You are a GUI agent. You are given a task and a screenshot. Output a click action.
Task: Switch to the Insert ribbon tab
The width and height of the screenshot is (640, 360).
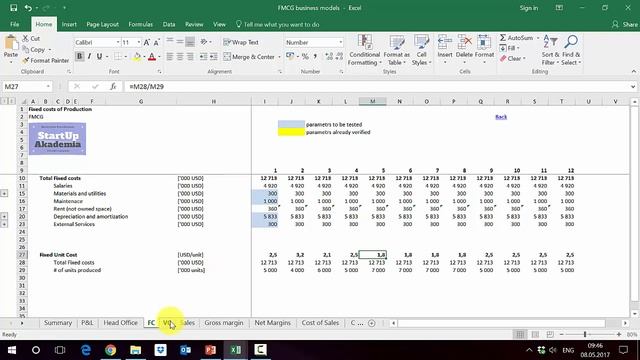[x=69, y=24]
